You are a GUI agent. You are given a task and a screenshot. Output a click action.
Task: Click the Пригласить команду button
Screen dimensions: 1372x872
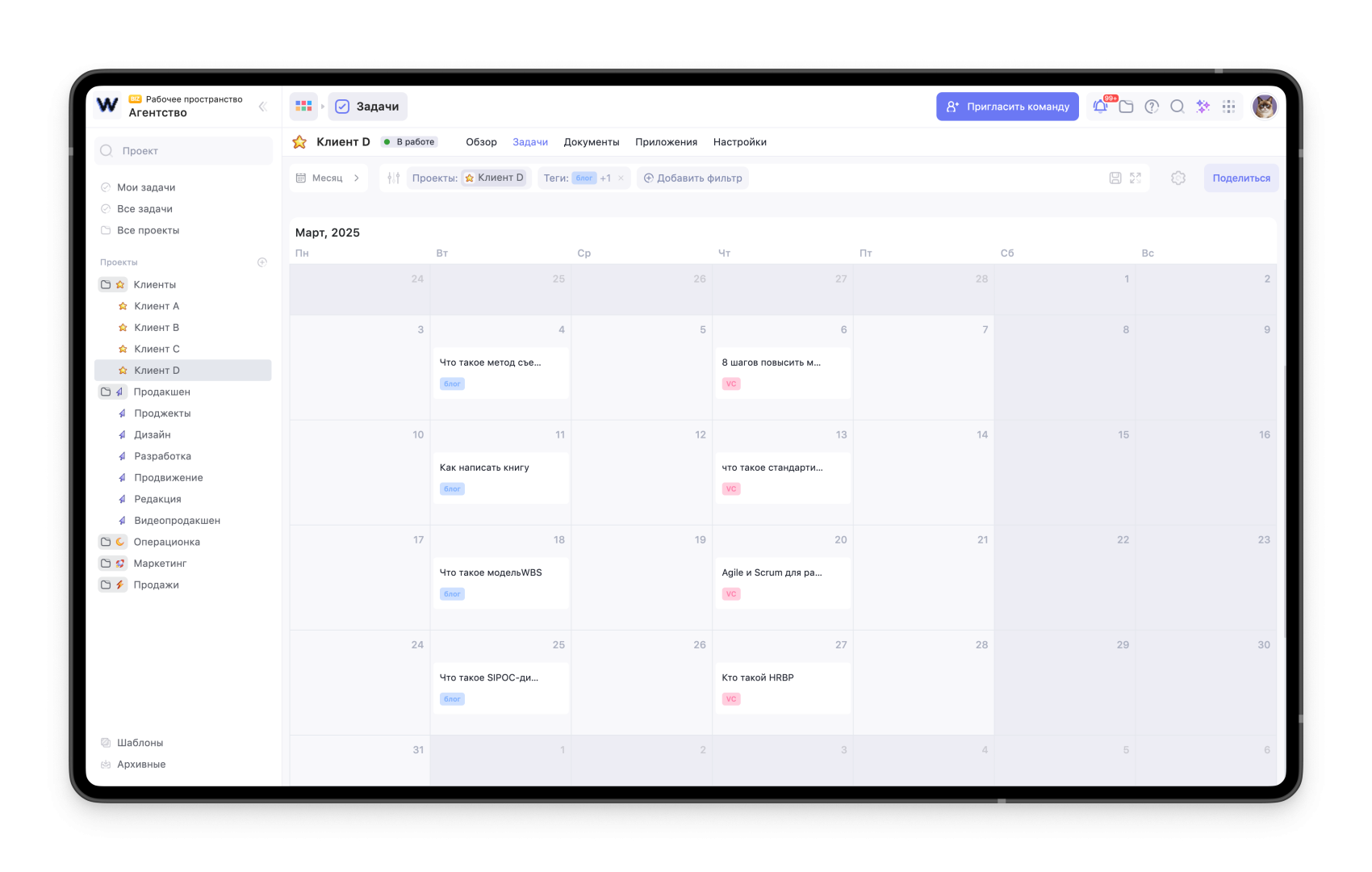tap(1006, 107)
